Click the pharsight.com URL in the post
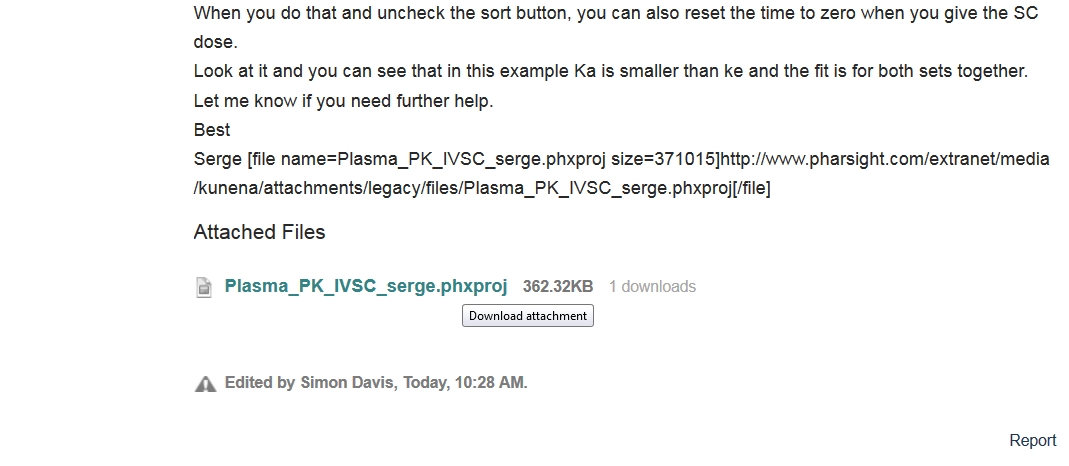The image size is (1069, 466). [x=885, y=159]
